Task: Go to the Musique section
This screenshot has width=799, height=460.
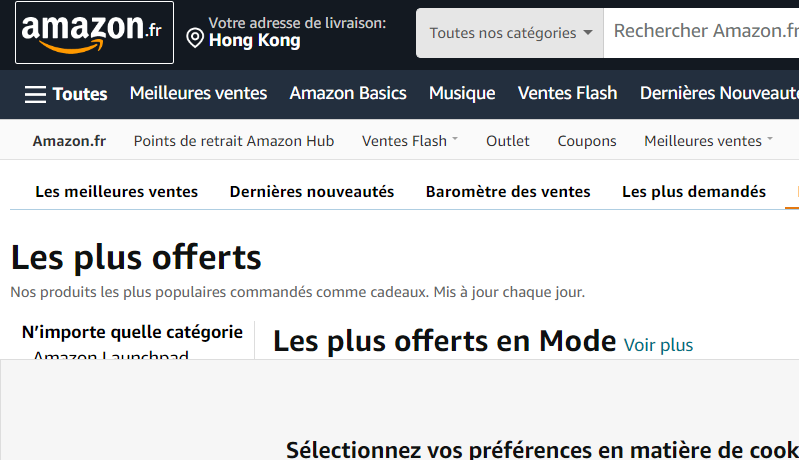Action: [x=462, y=93]
